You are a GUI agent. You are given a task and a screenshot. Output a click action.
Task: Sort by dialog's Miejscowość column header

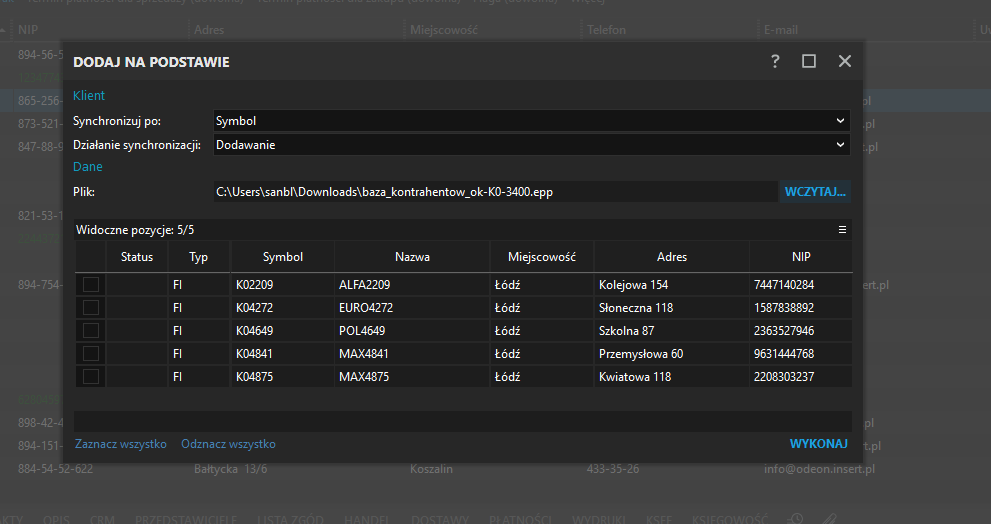click(x=542, y=257)
